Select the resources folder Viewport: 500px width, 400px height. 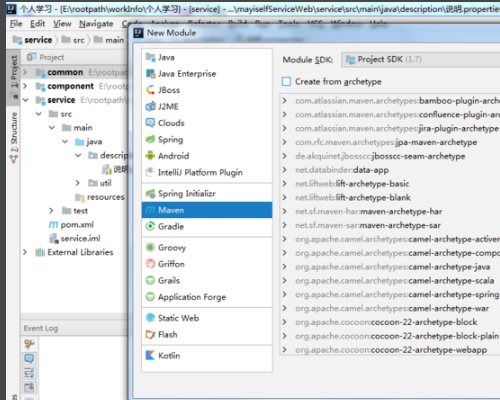(100, 197)
